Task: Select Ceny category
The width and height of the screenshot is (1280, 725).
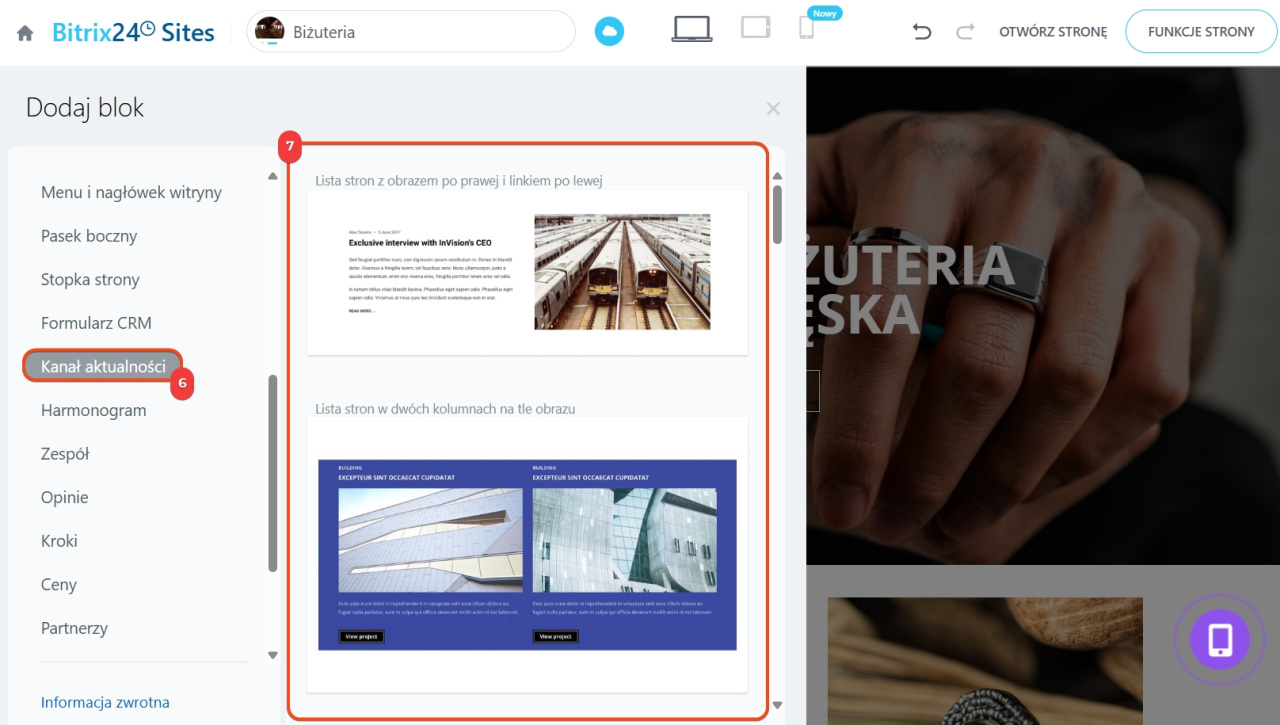Action: pos(59,585)
